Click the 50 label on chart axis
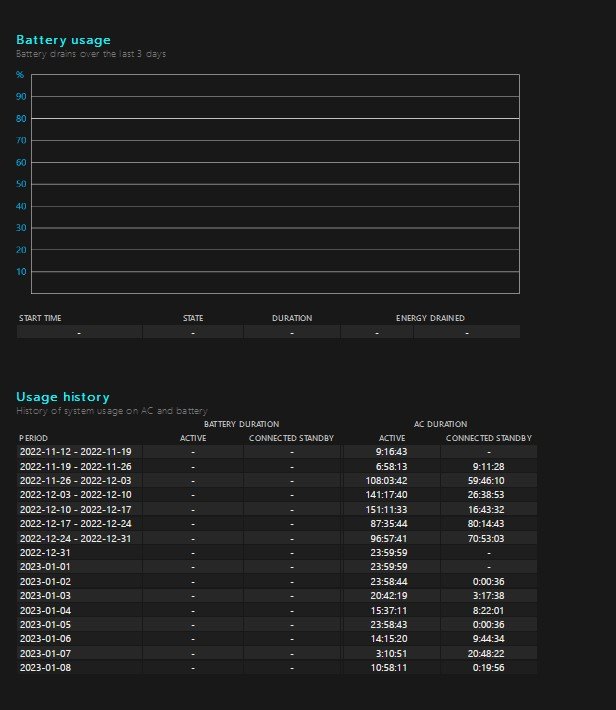This screenshot has height=710, width=616. tap(21, 184)
